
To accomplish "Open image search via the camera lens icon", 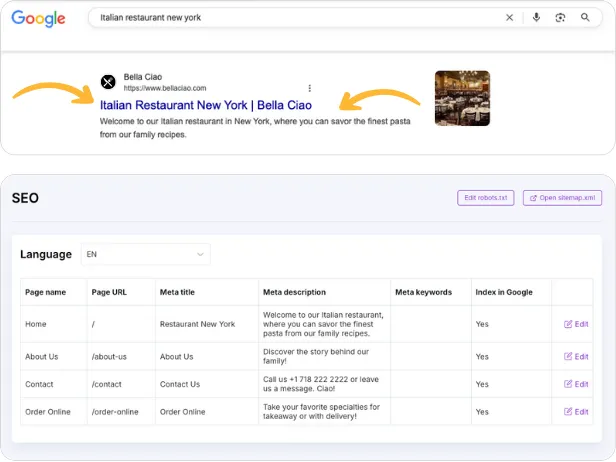I will [x=560, y=18].
